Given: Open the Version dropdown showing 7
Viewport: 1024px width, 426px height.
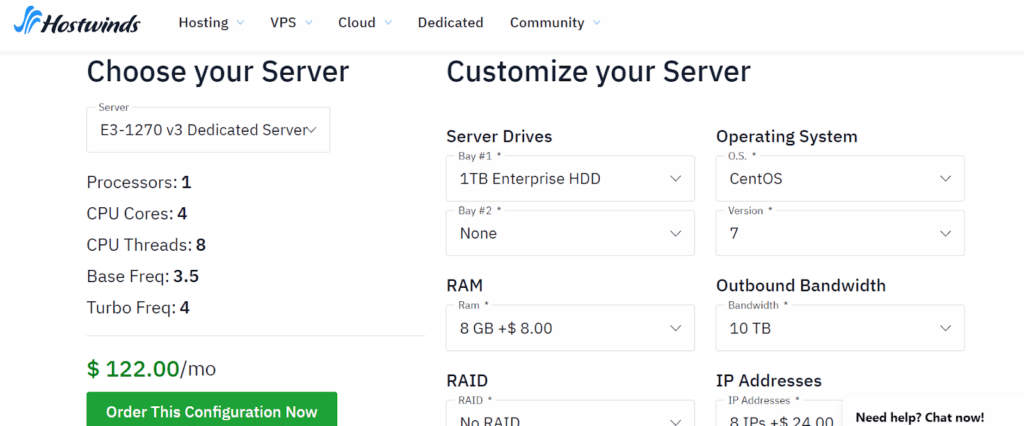Looking at the screenshot, I should (x=840, y=233).
